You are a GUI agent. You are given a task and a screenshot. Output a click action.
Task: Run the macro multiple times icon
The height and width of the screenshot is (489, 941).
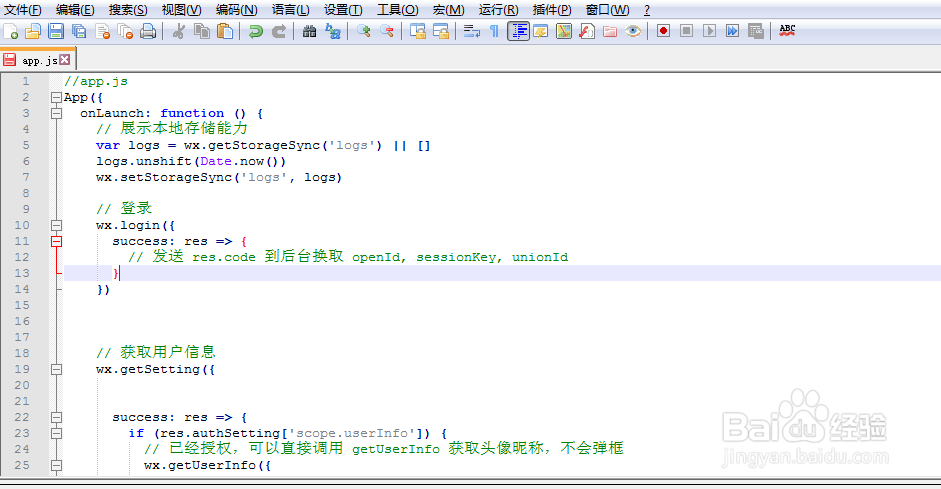(x=732, y=31)
